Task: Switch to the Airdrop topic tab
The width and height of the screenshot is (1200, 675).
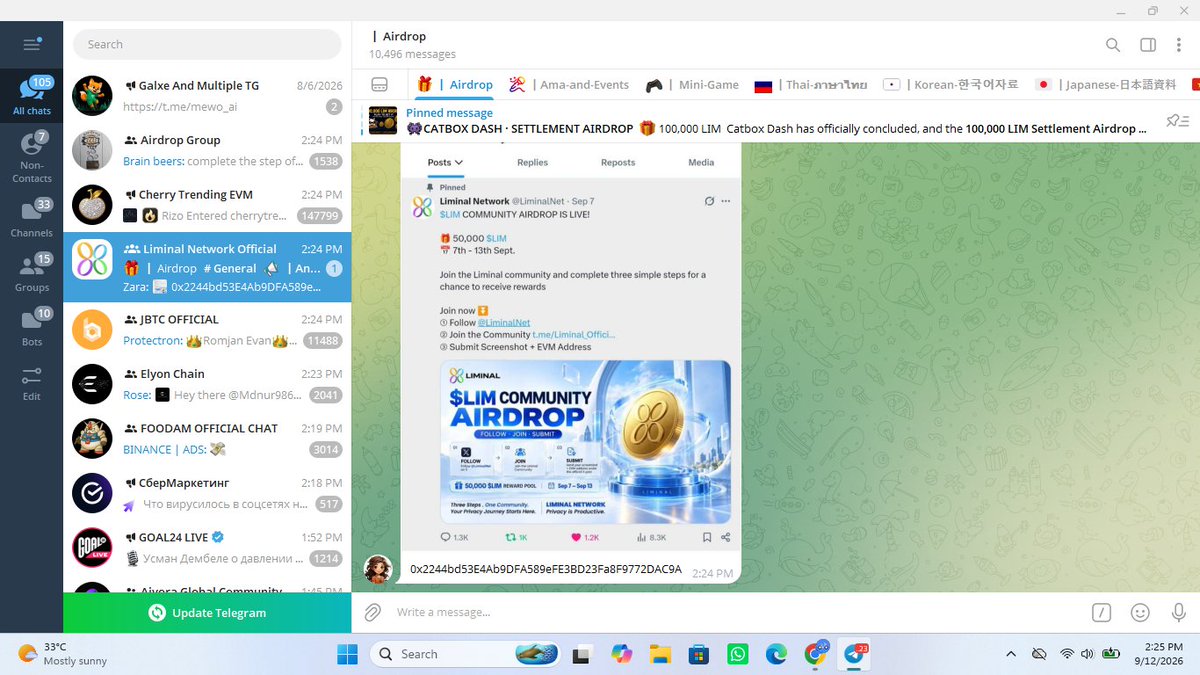Action: pyautogui.click(x=455, y=85)
